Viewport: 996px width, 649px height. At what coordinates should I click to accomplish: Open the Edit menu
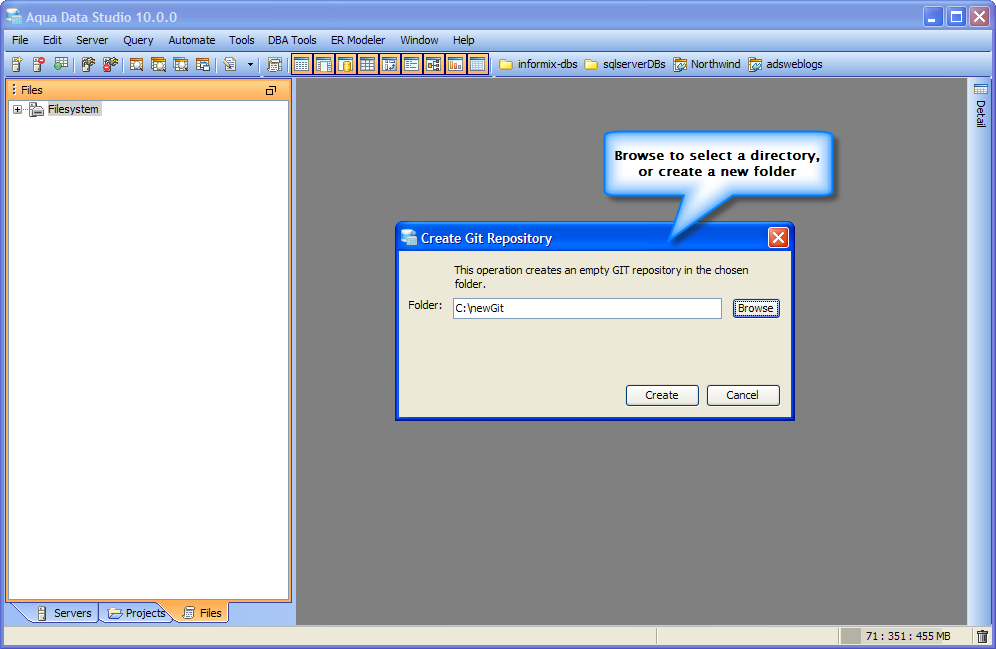(x=52, y=40)
